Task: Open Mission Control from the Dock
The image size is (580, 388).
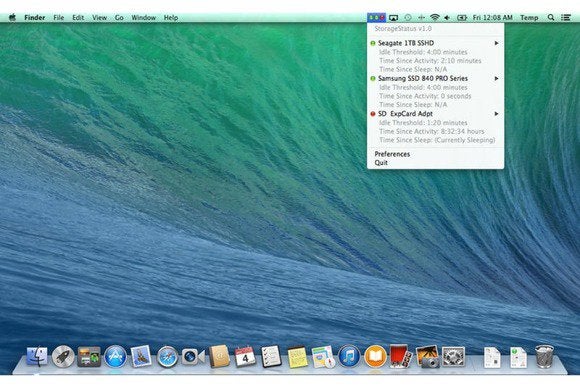Action: tap(89, 357)
